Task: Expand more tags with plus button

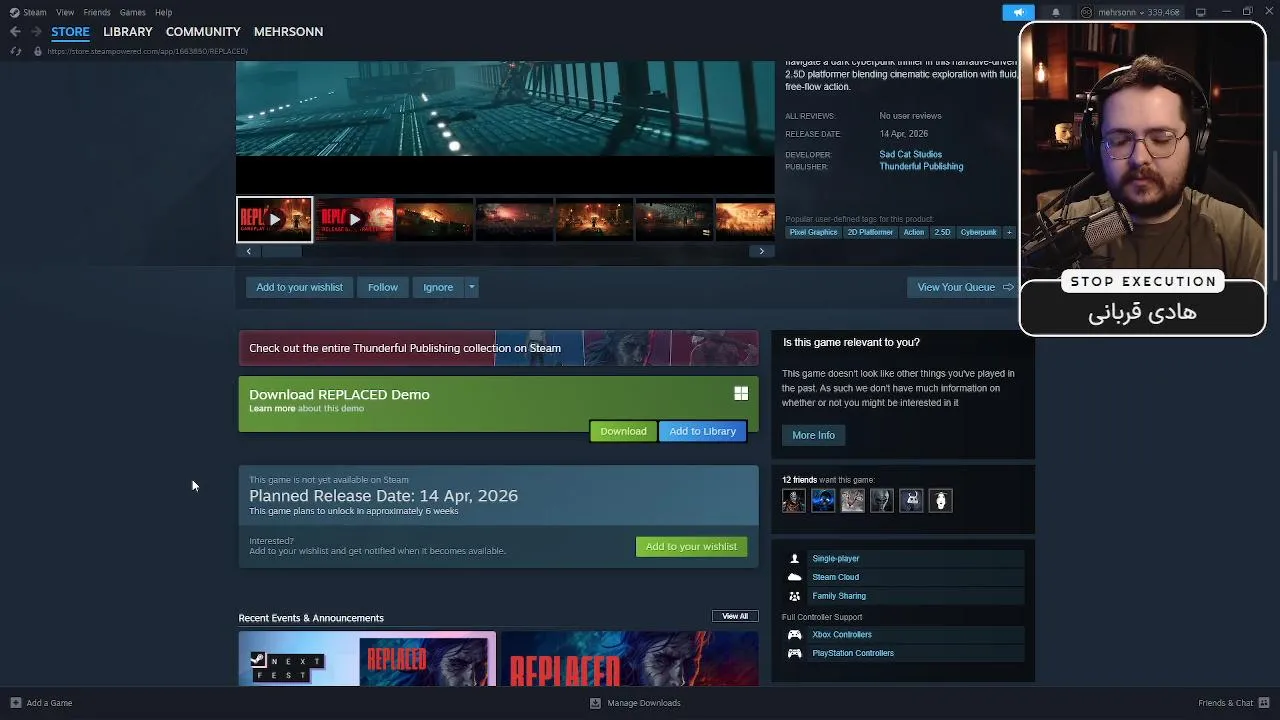Action: tap(1009, 232)
